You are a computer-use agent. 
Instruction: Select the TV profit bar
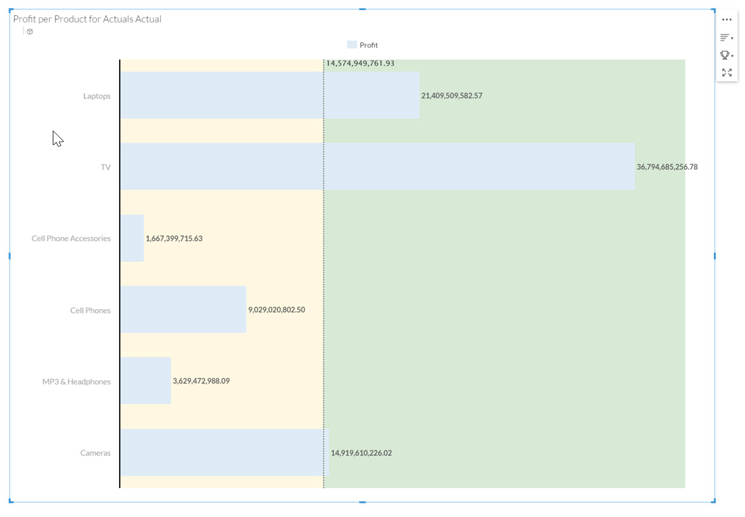(378, 166)
